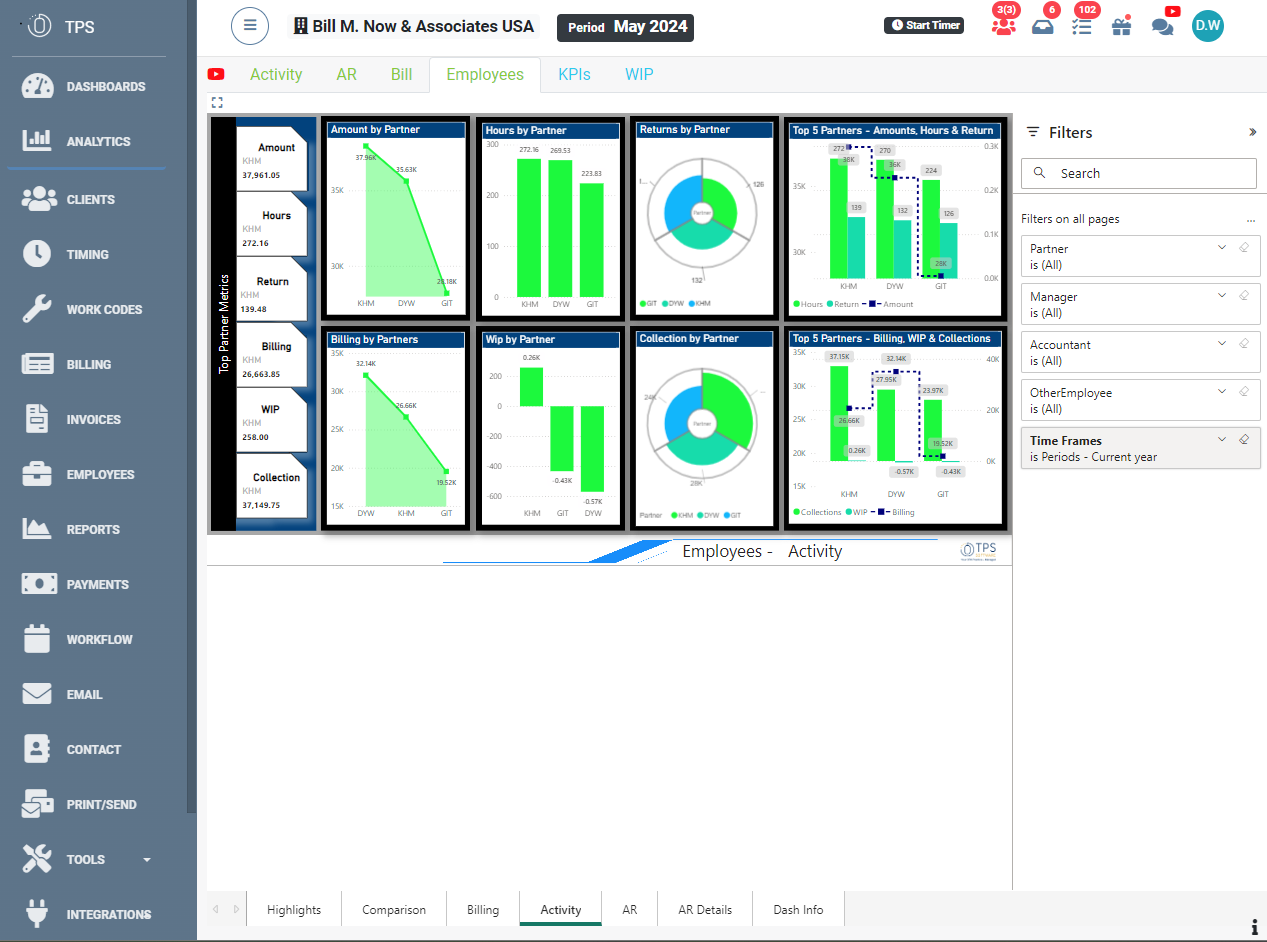Collapse the Filters pane
This screenshot has height=942, width=1267.
pyautogui.click(x=1252, y=132)
